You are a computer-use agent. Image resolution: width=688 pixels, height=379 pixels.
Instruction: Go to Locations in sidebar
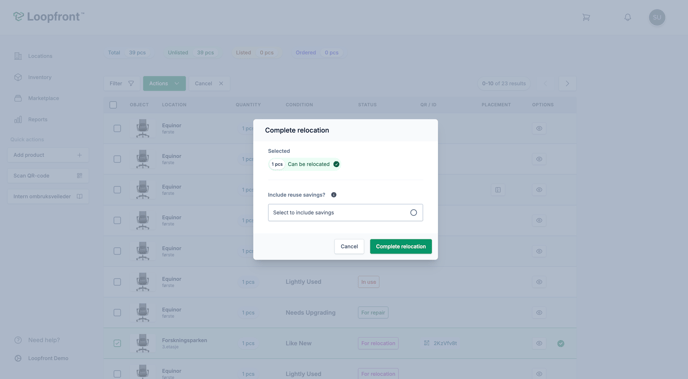click(40, 56)
